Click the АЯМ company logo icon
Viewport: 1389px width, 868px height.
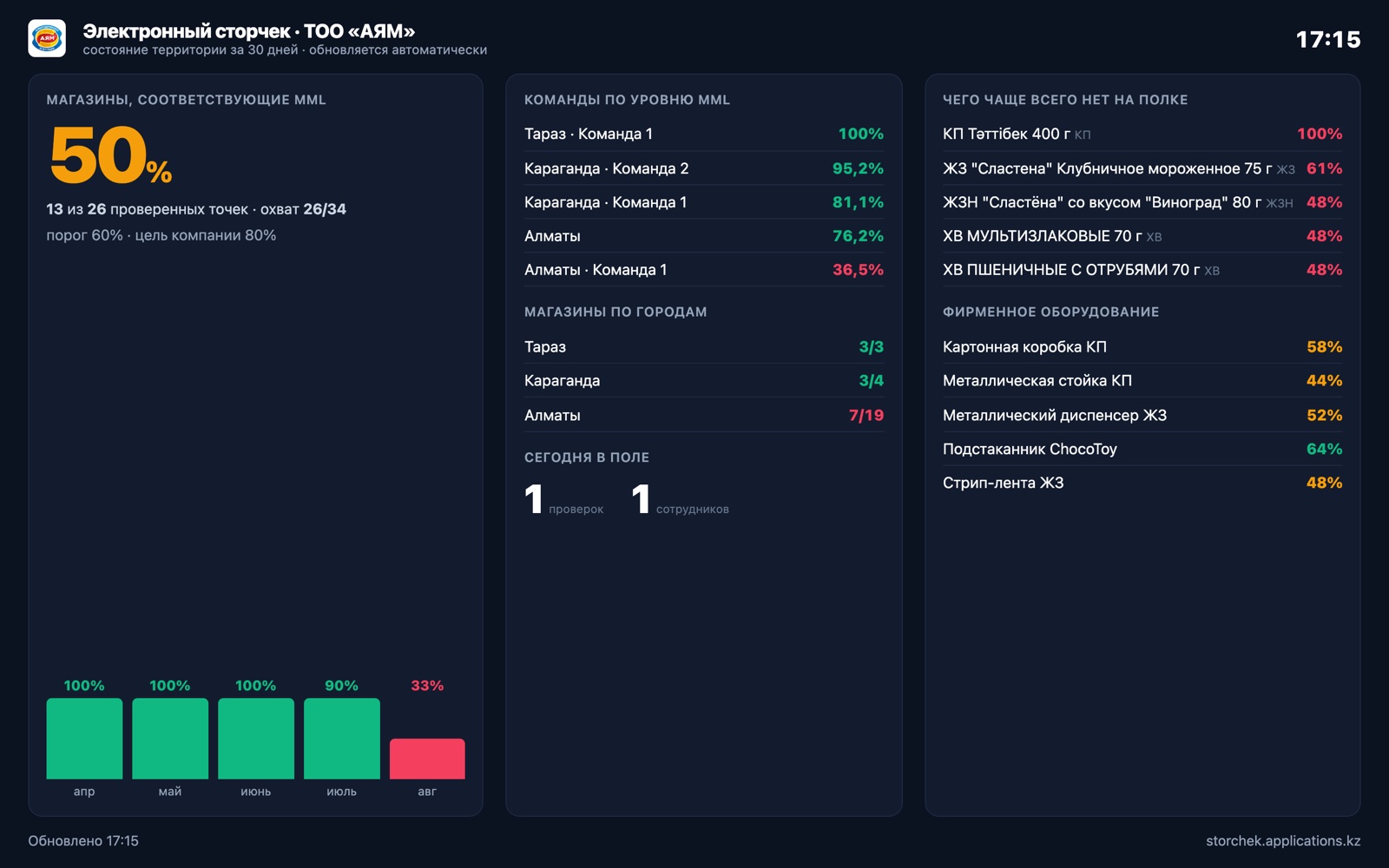[x=47, y=38]
